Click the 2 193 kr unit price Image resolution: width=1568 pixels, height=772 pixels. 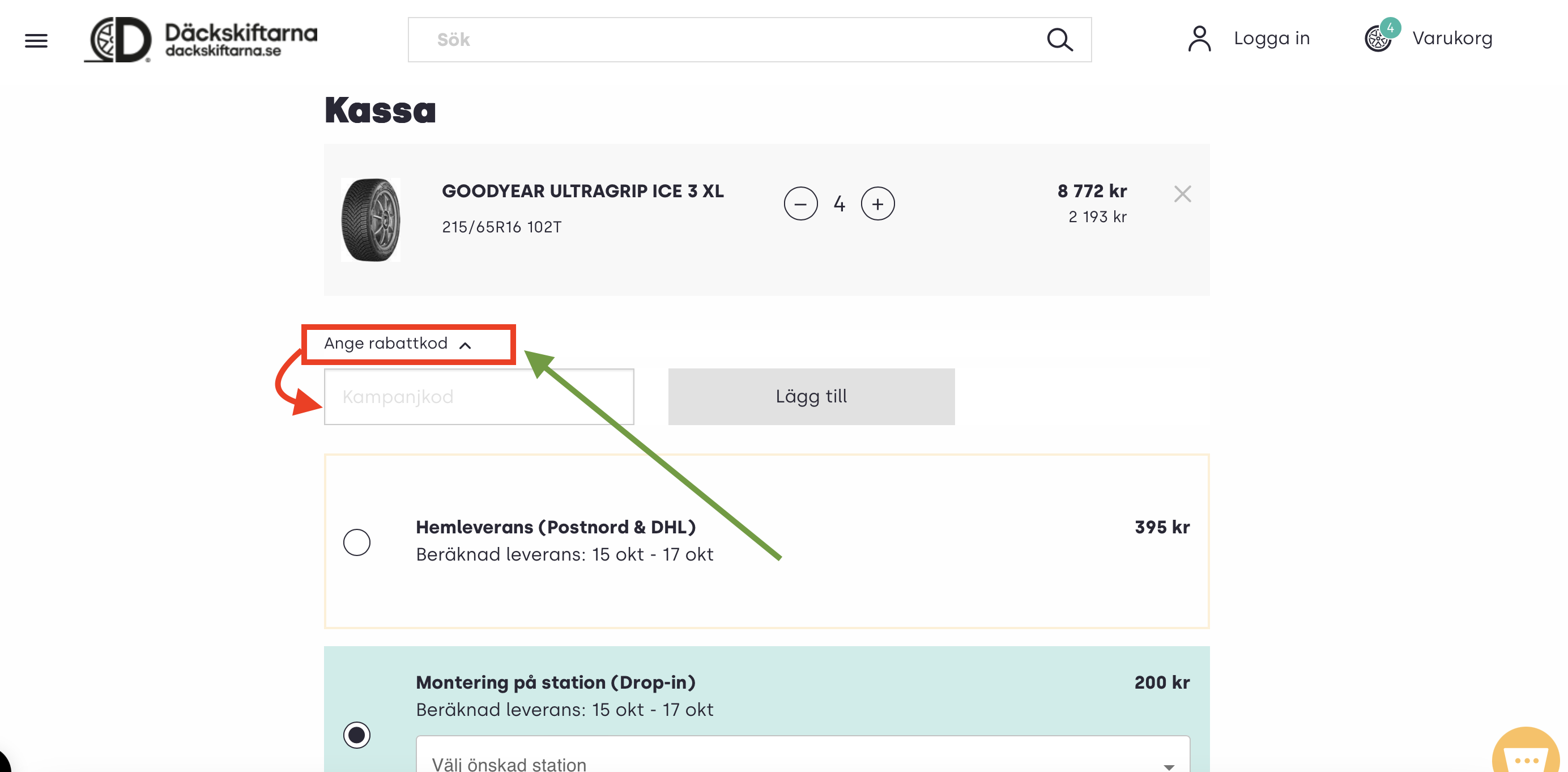(x=1097, y=217)
